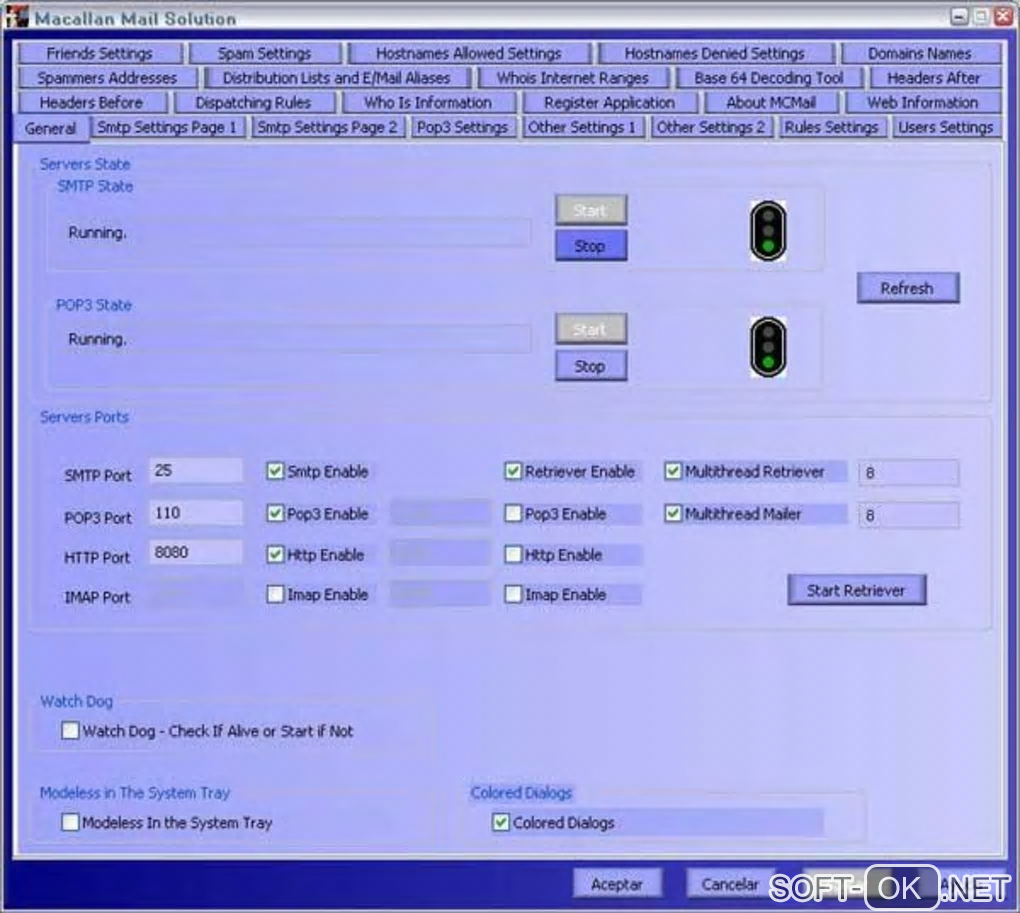The height and width of the screenshot is (913, 1020).
Task: Click the Start Retriever button
Action: 857,590
